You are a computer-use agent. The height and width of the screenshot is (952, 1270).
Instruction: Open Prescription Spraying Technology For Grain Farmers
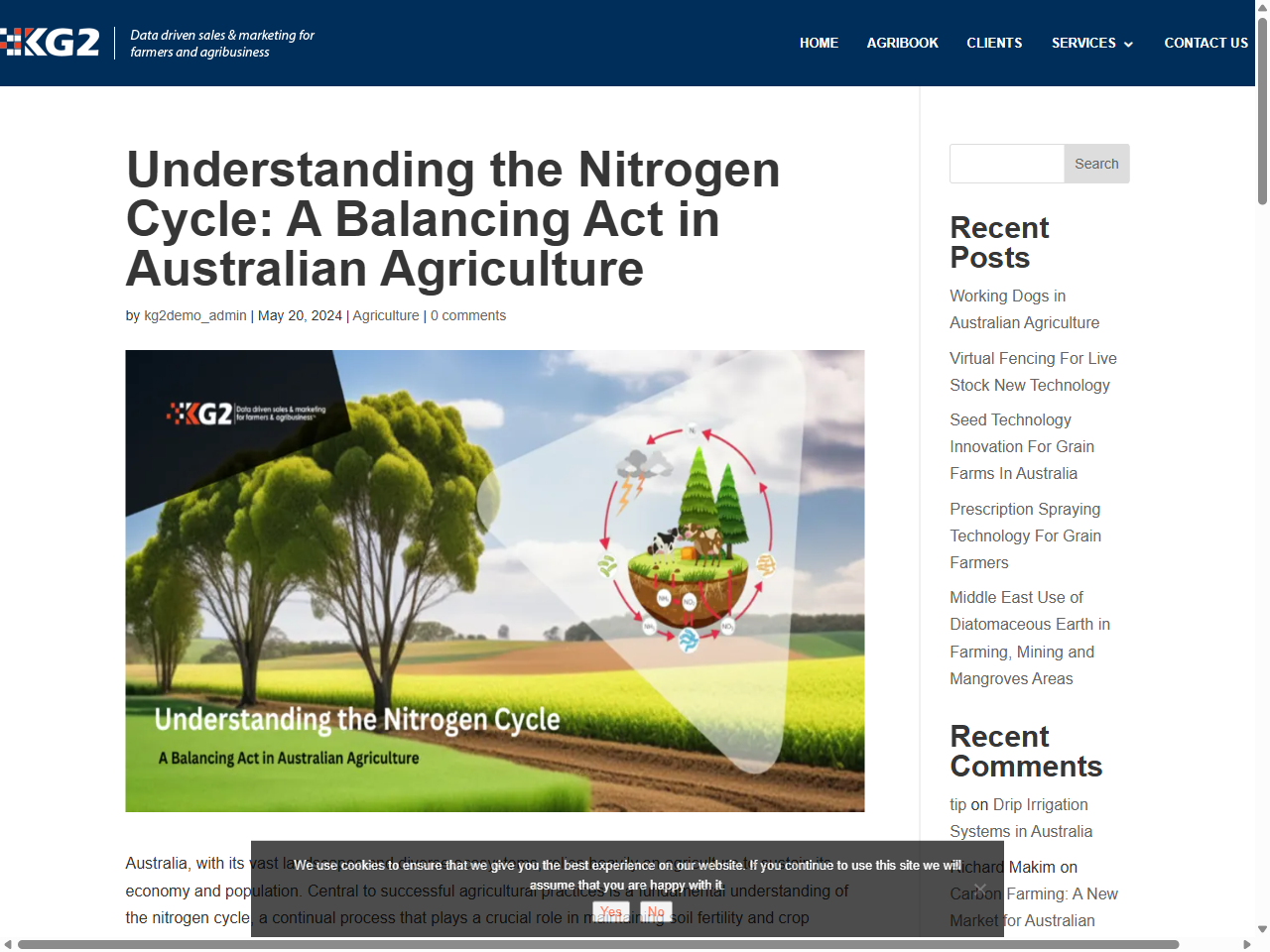1025,535
